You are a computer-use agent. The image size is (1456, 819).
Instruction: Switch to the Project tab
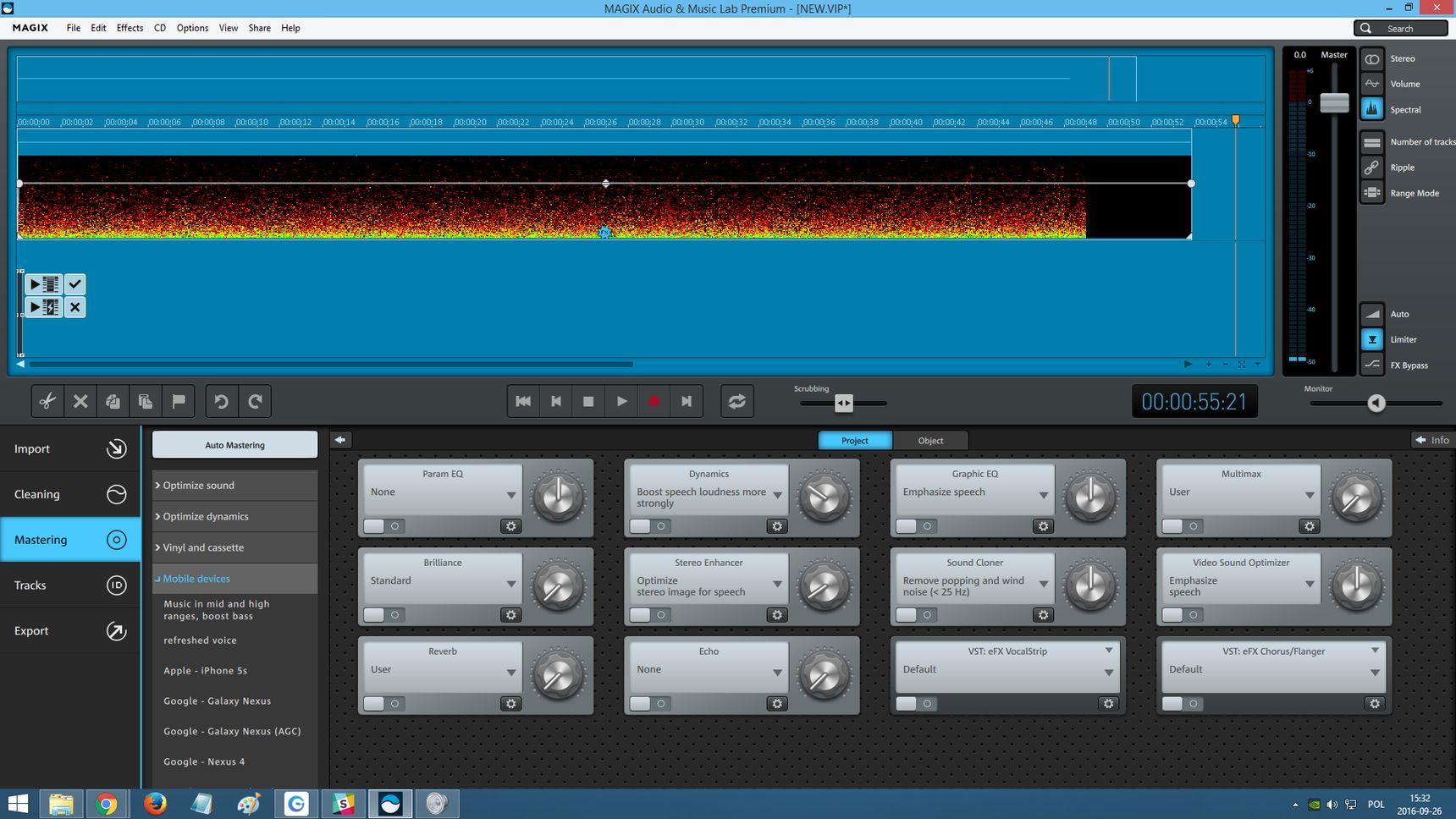855,440
